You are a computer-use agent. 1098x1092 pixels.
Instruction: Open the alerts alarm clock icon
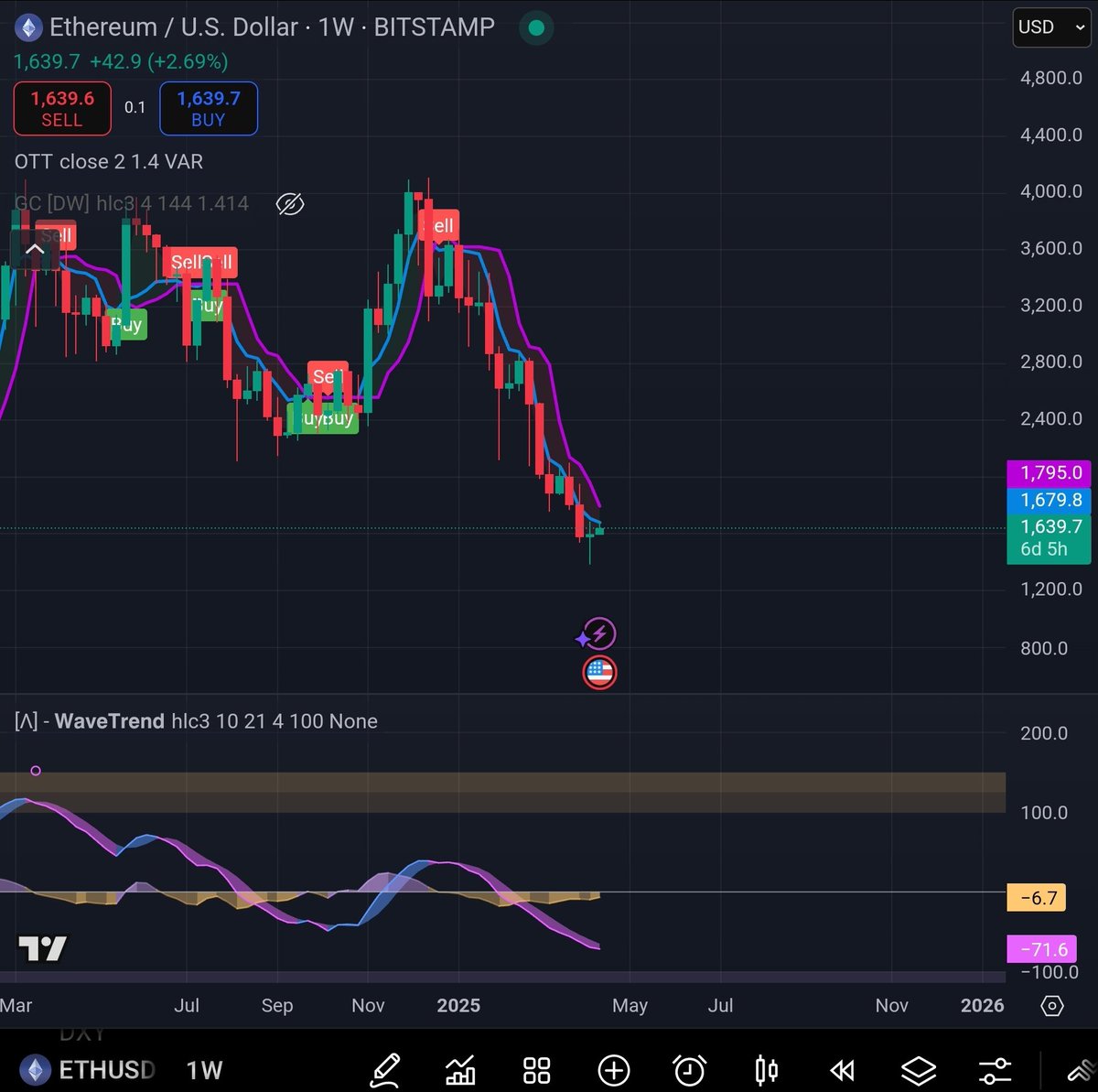(690, 1069)
